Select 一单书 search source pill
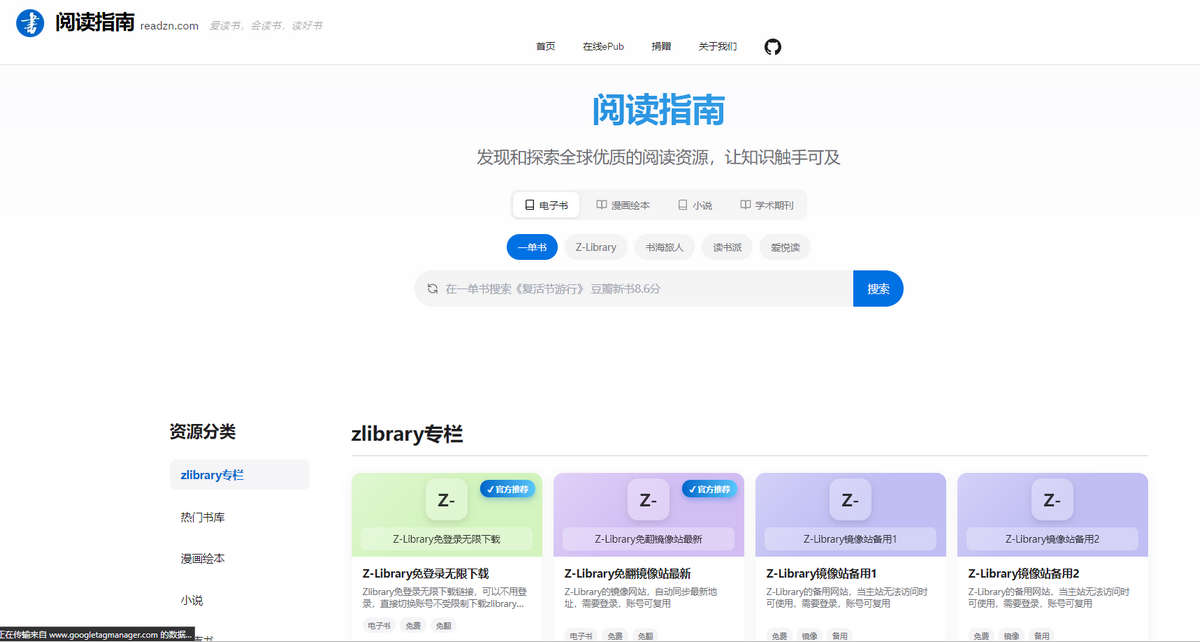Image resolution: width=1200 pixels, height=642 pixels. tap(531, 247)
